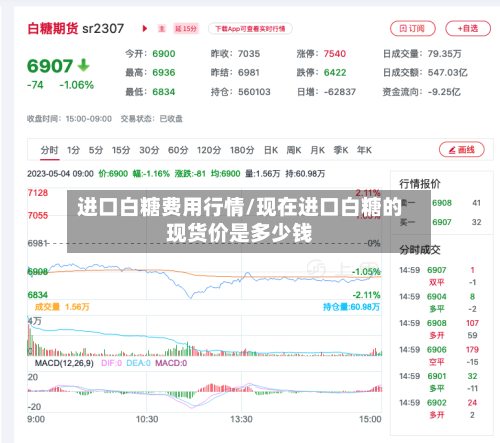Screen dimensions: 500x443
Task: Click the 行情报价 panel heading
Action: coord(420,184)
